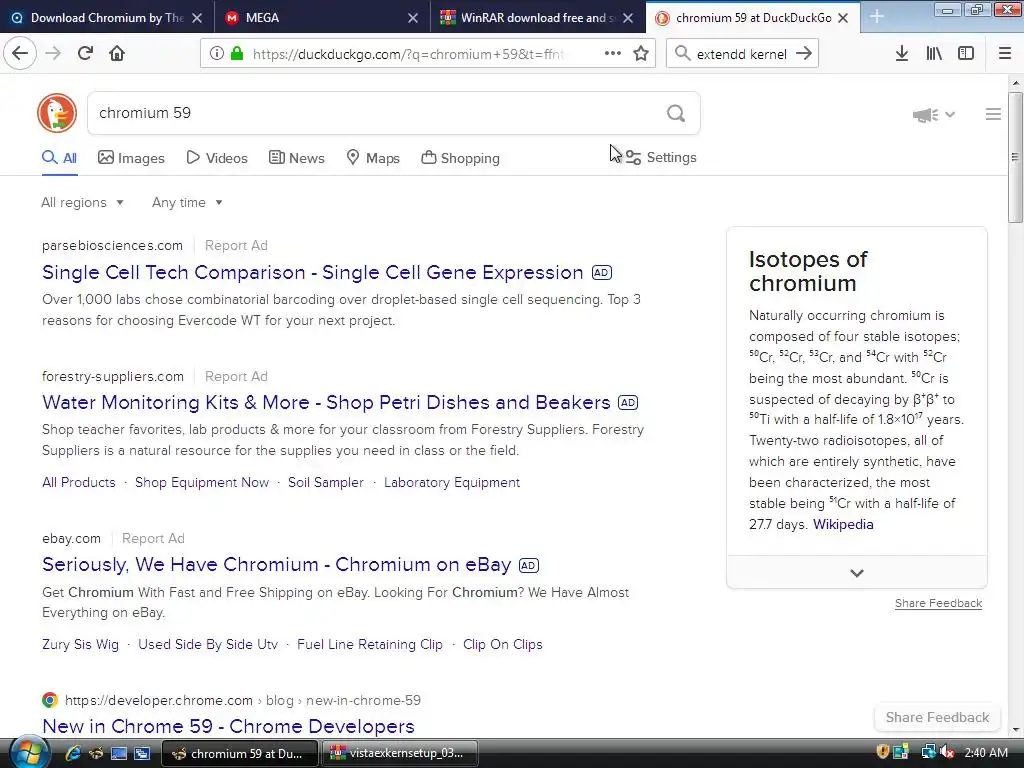Bookmark this page with the star
Screen dimensions: 1024x768
641,53
